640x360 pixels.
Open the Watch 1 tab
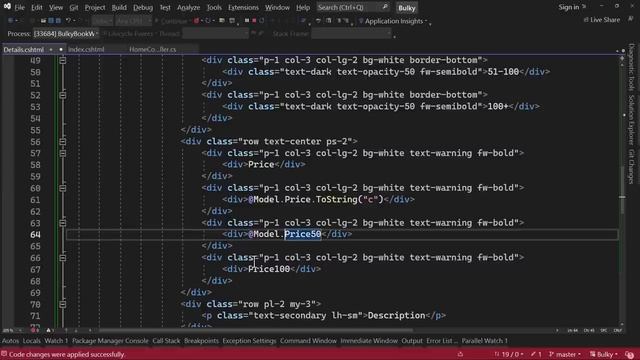tap(56, 341)
